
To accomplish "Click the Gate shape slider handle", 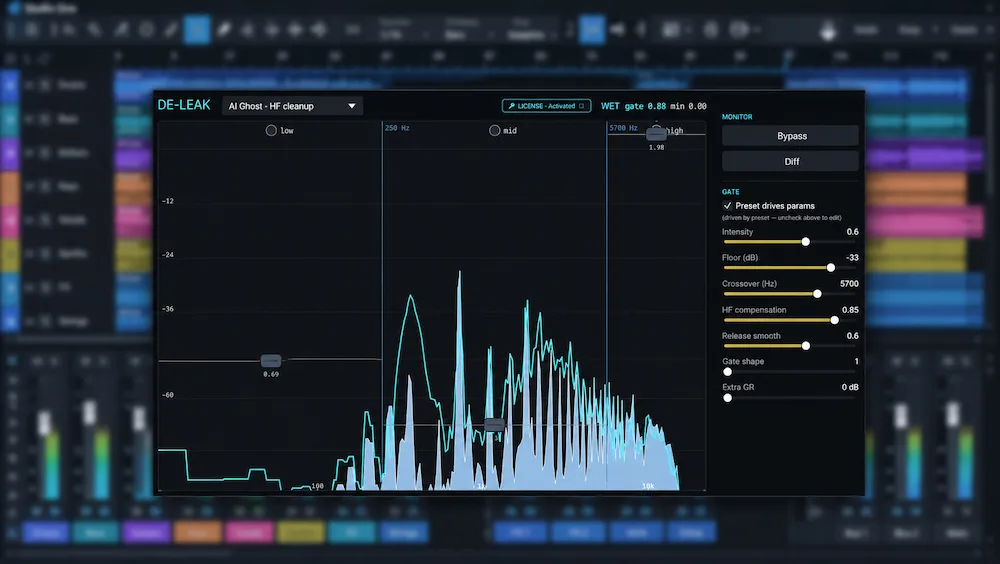I will pos(728,372).
